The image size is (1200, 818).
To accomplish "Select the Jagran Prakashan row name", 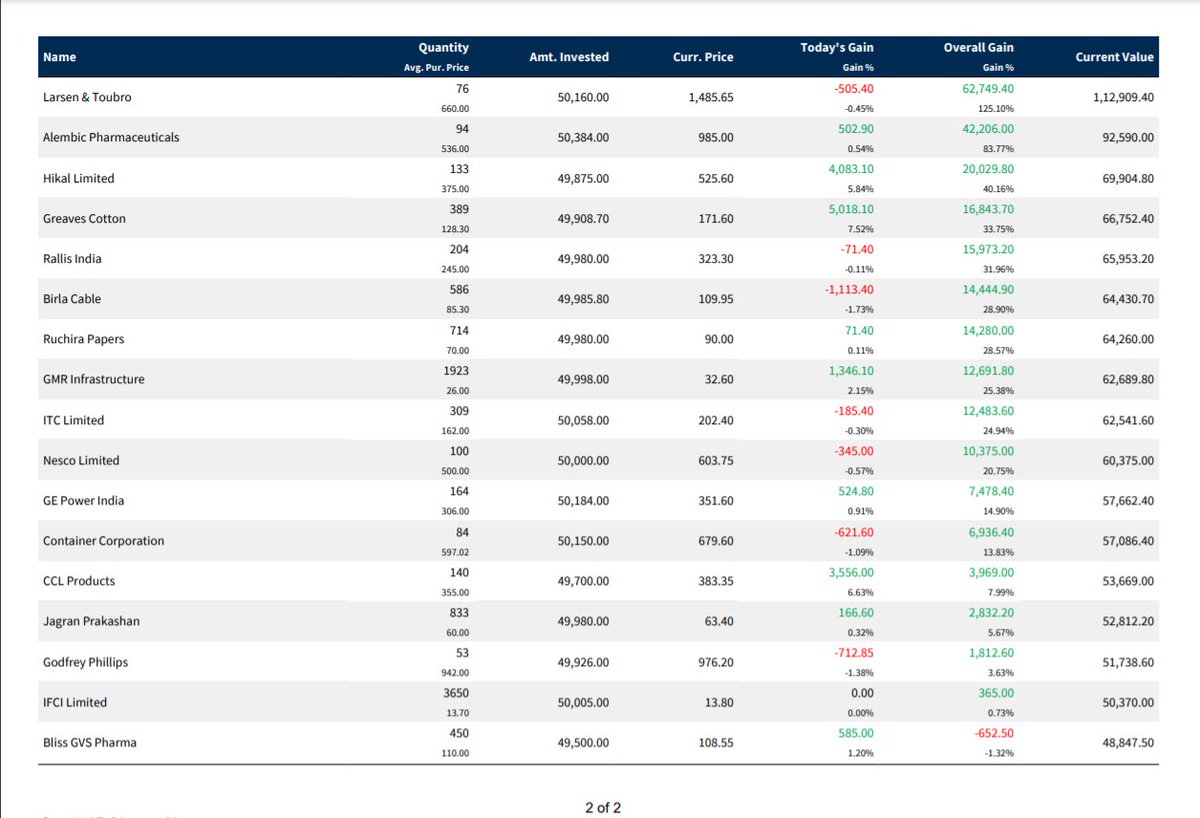I will pos(91,621).
